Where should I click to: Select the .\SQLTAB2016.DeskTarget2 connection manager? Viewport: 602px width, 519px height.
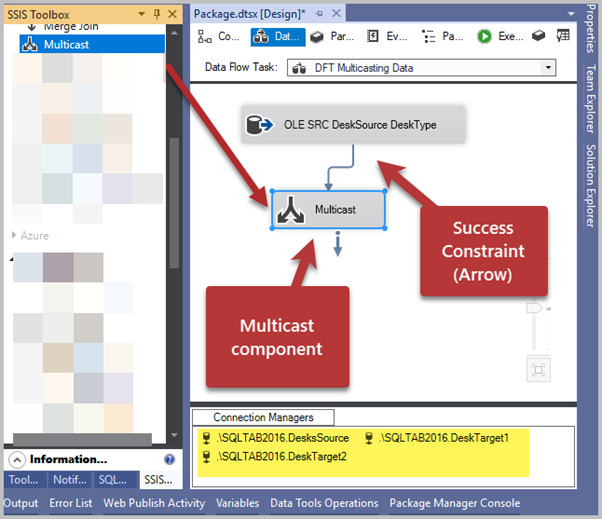pos(275,456)
